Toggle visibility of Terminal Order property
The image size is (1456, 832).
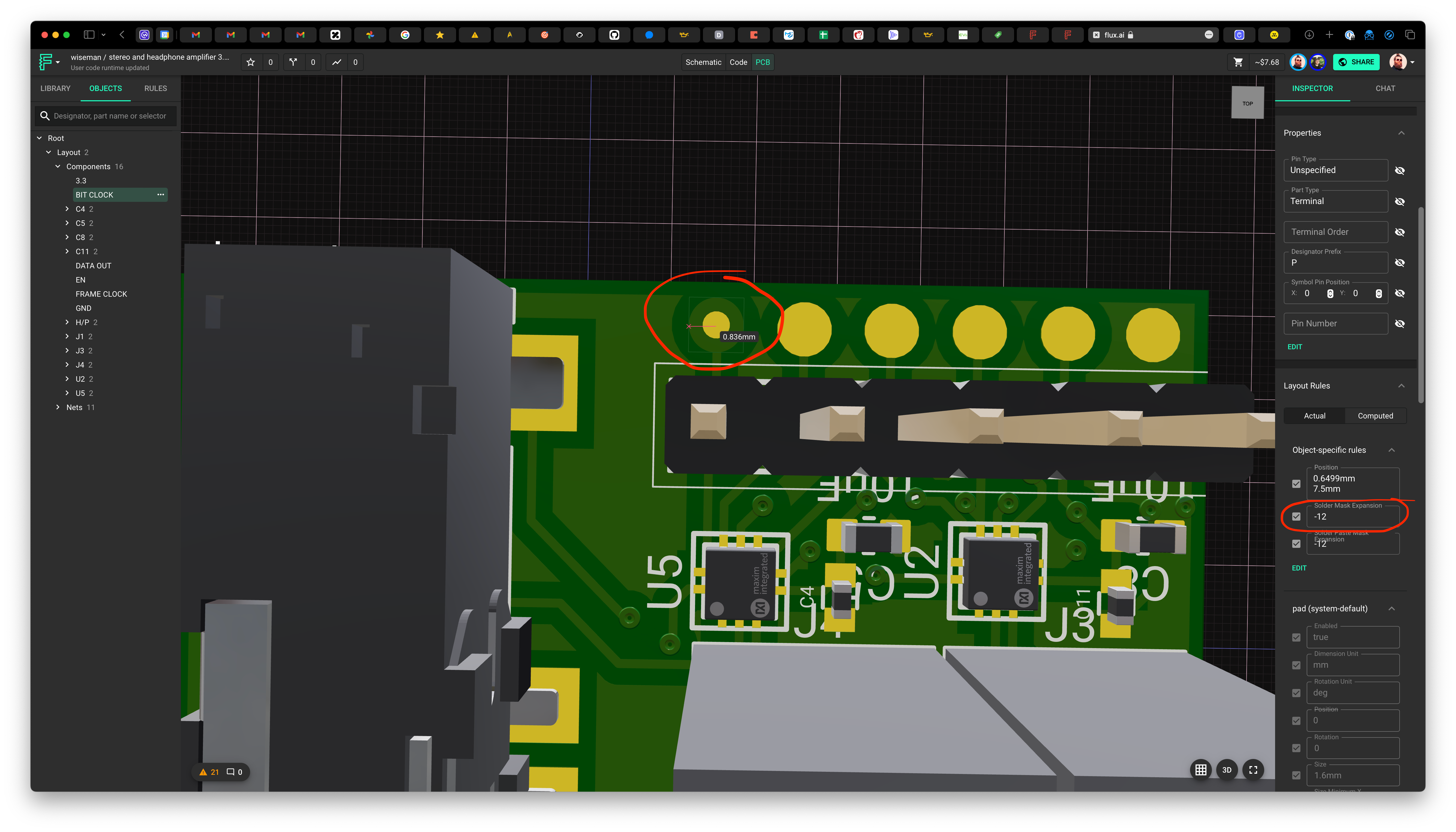[x=1399, y=232]
